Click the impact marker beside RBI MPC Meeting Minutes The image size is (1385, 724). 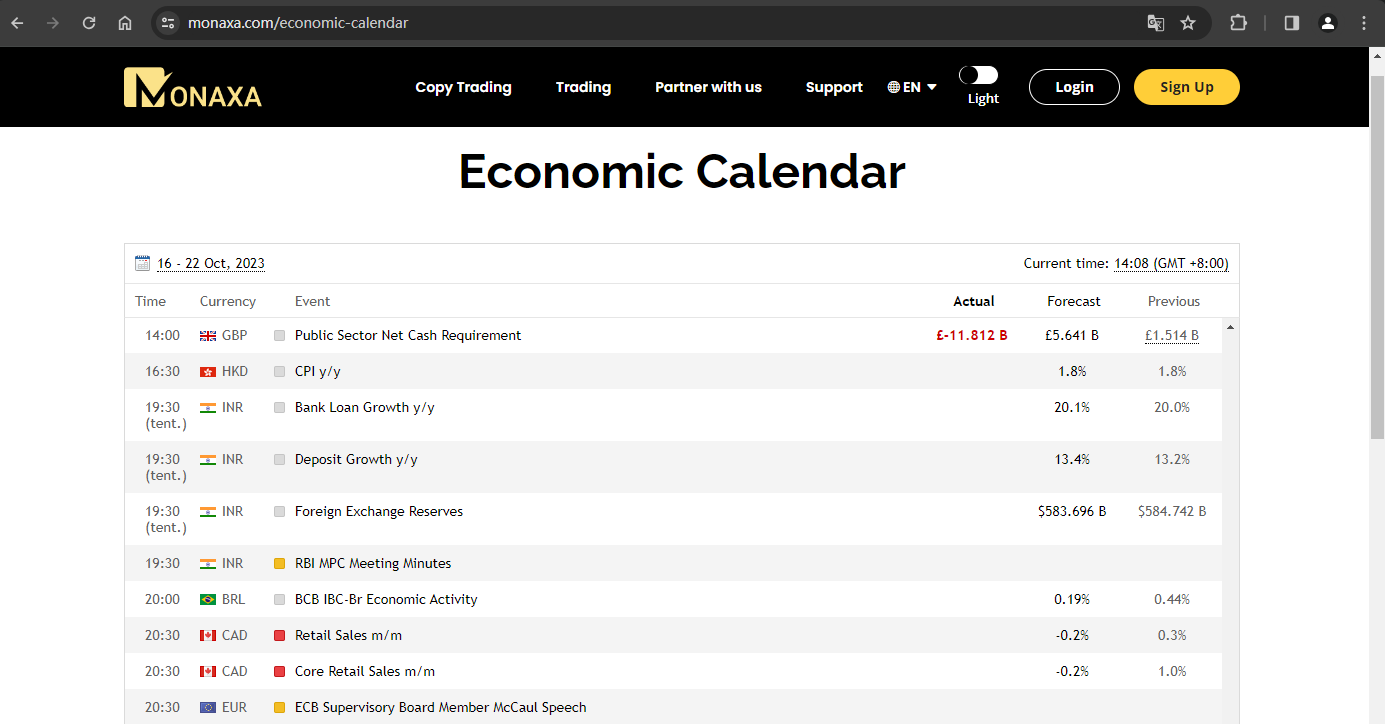click(279, 563)
